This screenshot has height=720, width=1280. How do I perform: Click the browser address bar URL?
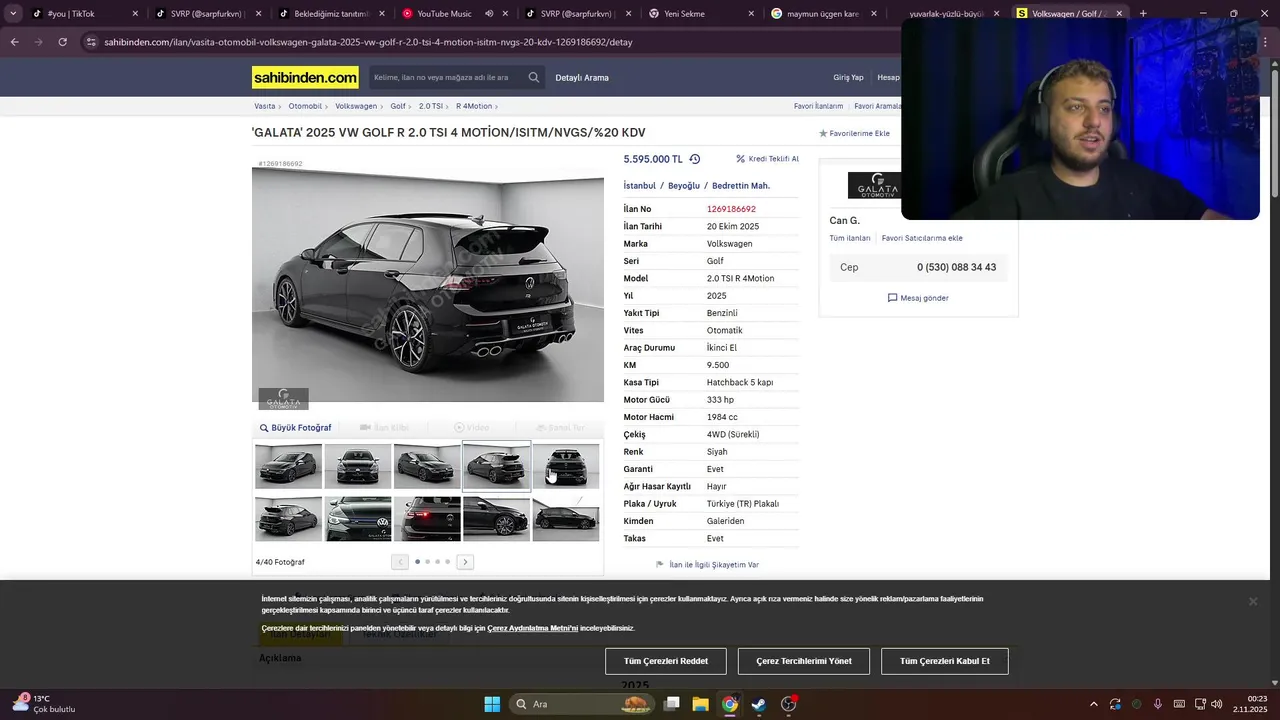coord(368,42)
